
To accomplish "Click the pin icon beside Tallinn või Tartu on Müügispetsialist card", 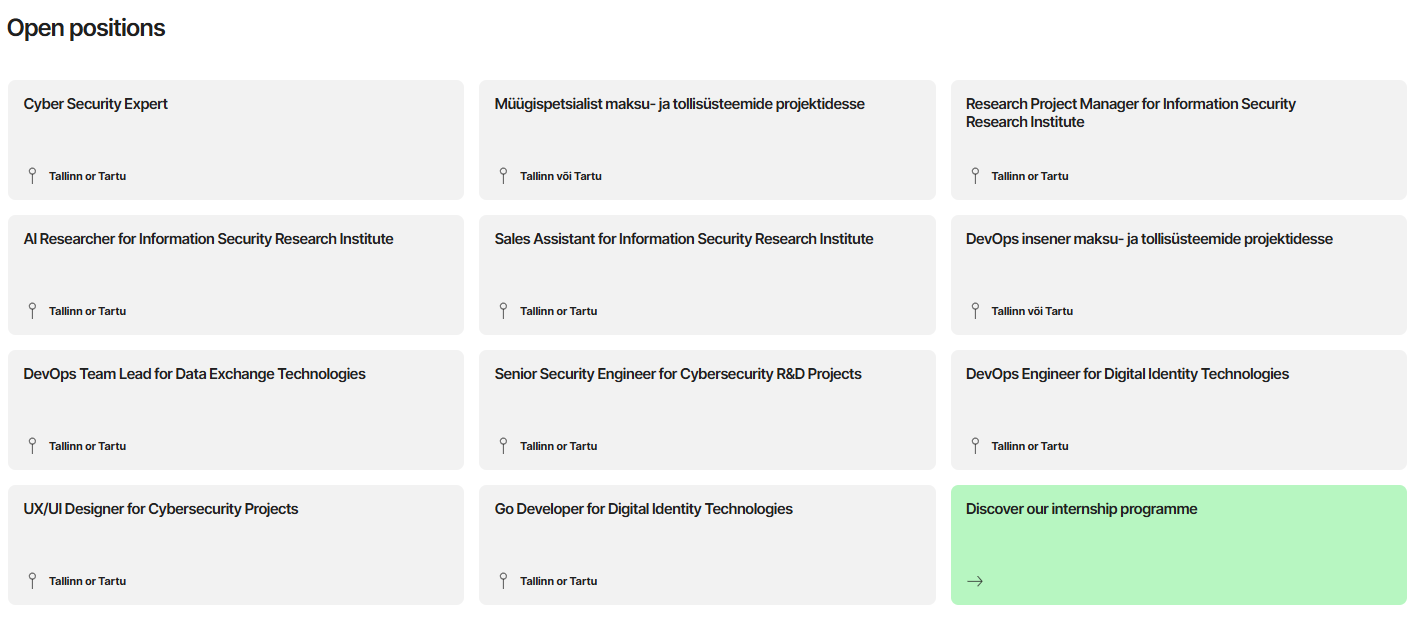I will [504, 175].
